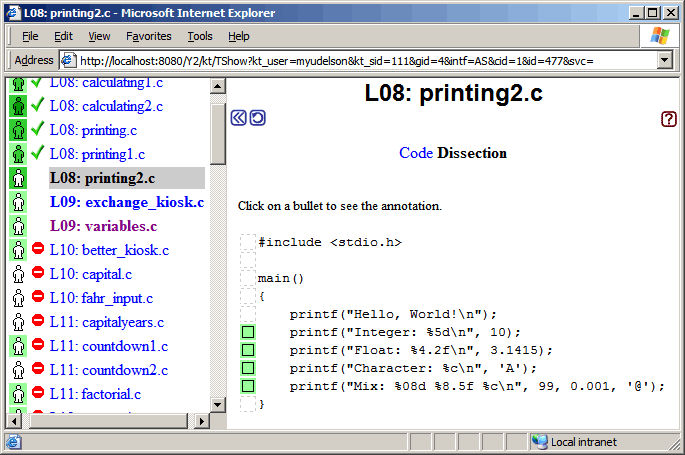Open L08: calculating2.c link
Screen dimensions: 685x455
point(106,106)
